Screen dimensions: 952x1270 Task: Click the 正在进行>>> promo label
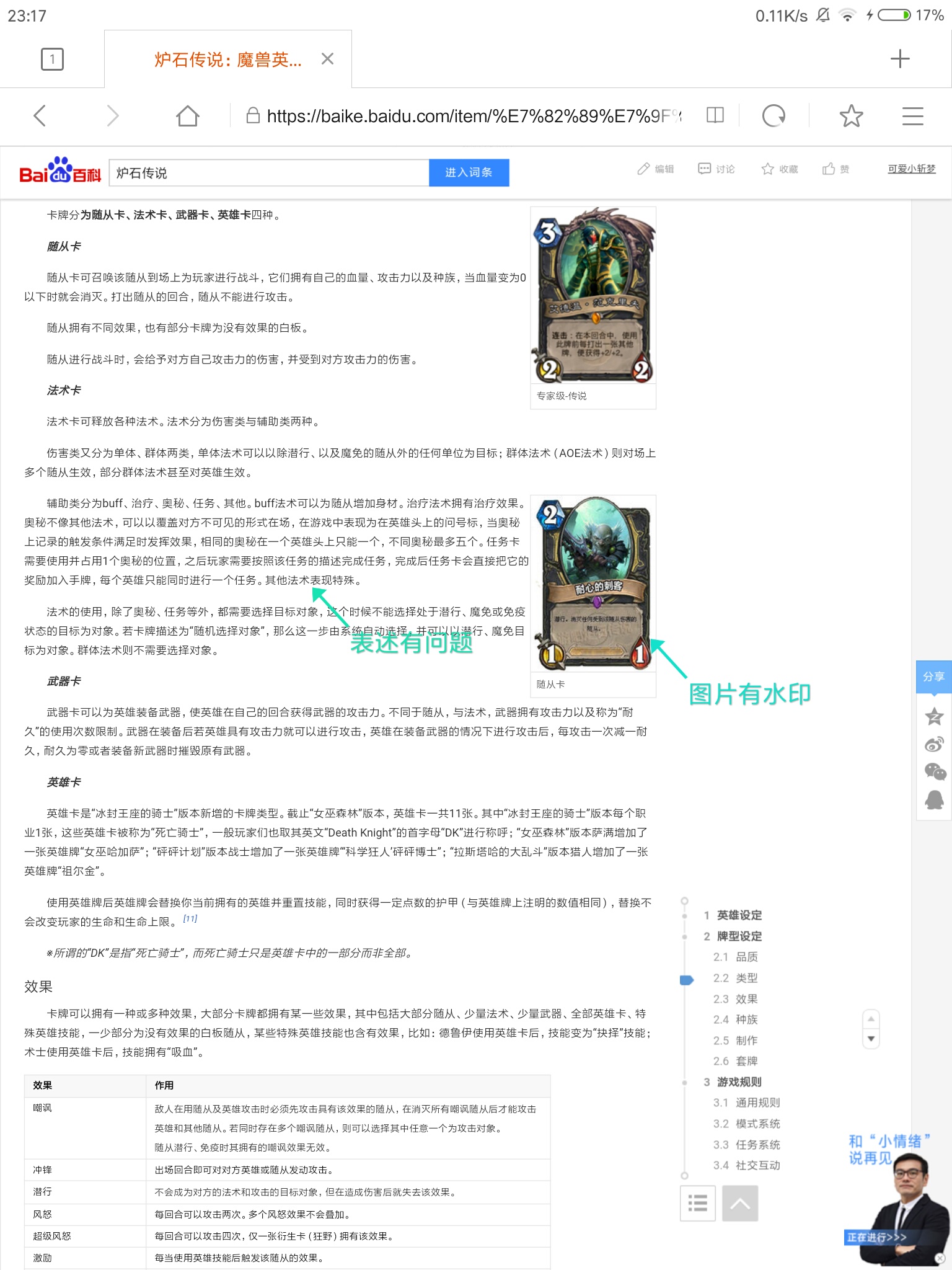pyautogui.click(x=876, y=1237)
